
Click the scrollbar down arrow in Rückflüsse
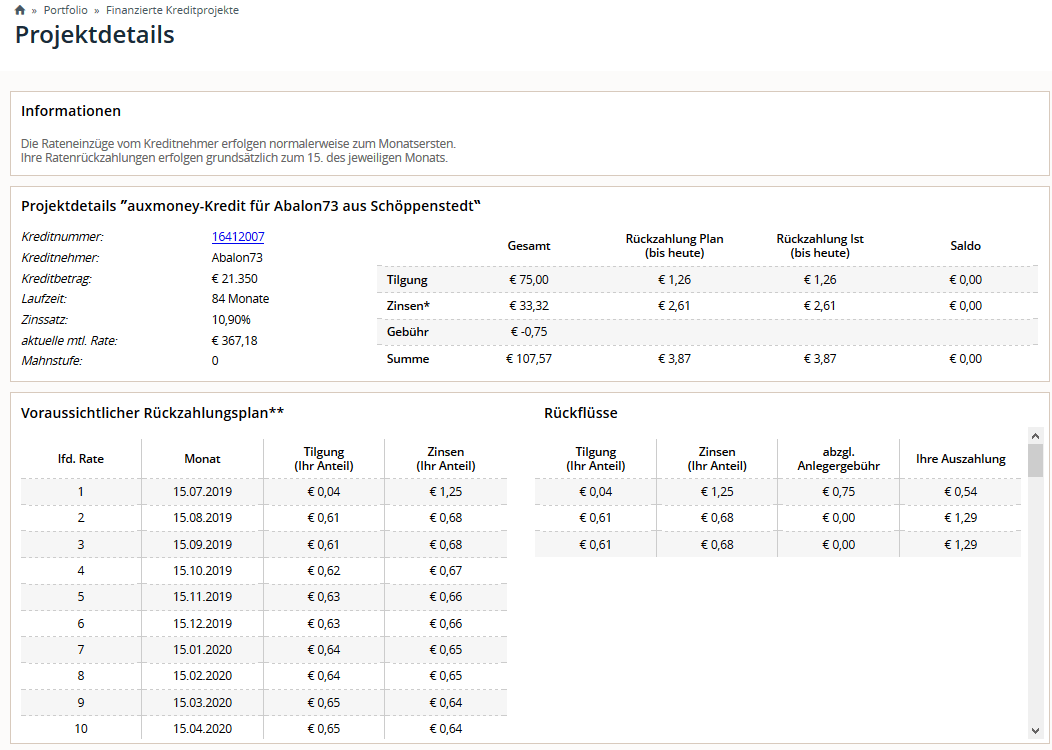point(1035,731)
